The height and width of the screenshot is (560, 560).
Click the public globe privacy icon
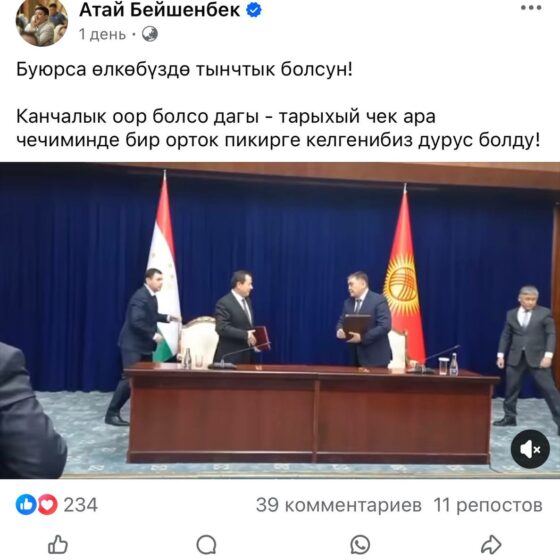coord(150,34)
